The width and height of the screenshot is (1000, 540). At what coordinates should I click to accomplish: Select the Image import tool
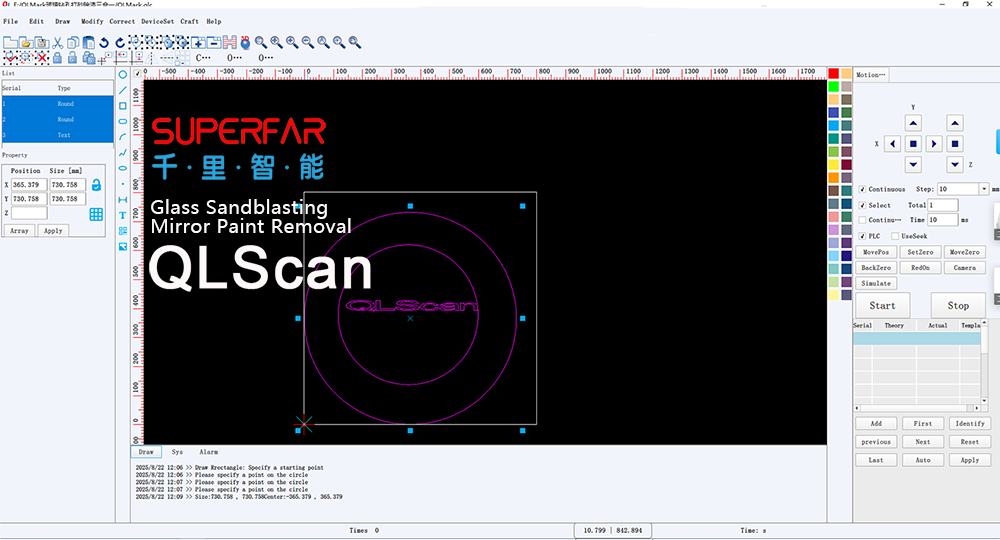[122, 247]
